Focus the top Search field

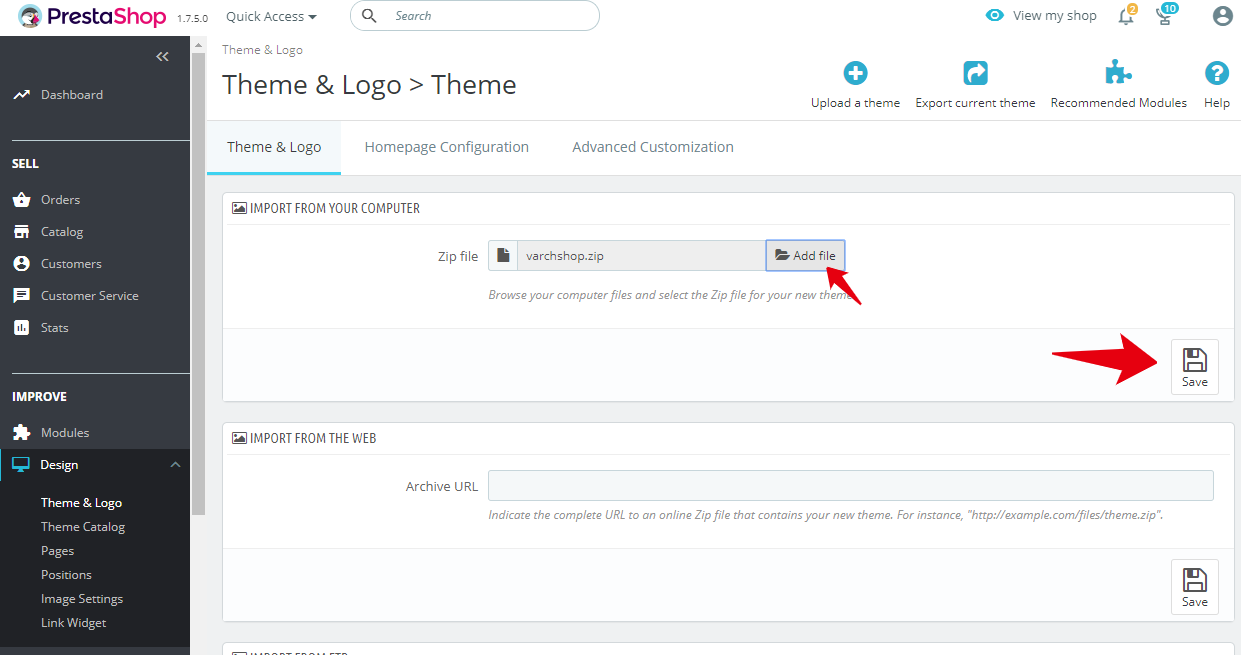(x=475, y=16)
